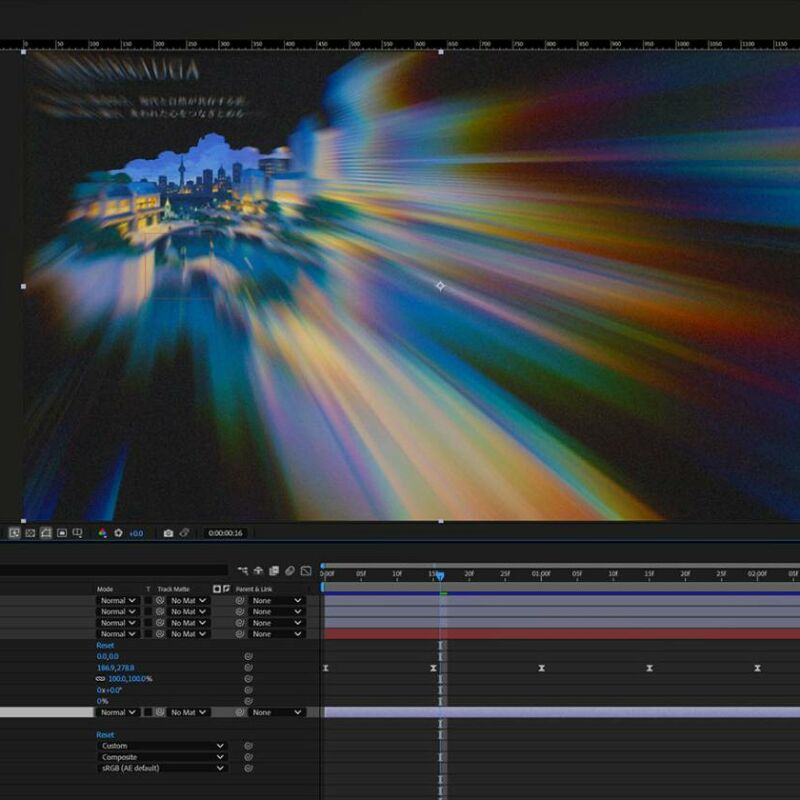The height and width of the screenshot is (800, 800).
Task: Open parent None dropdown on top layer
Action: 277,601
